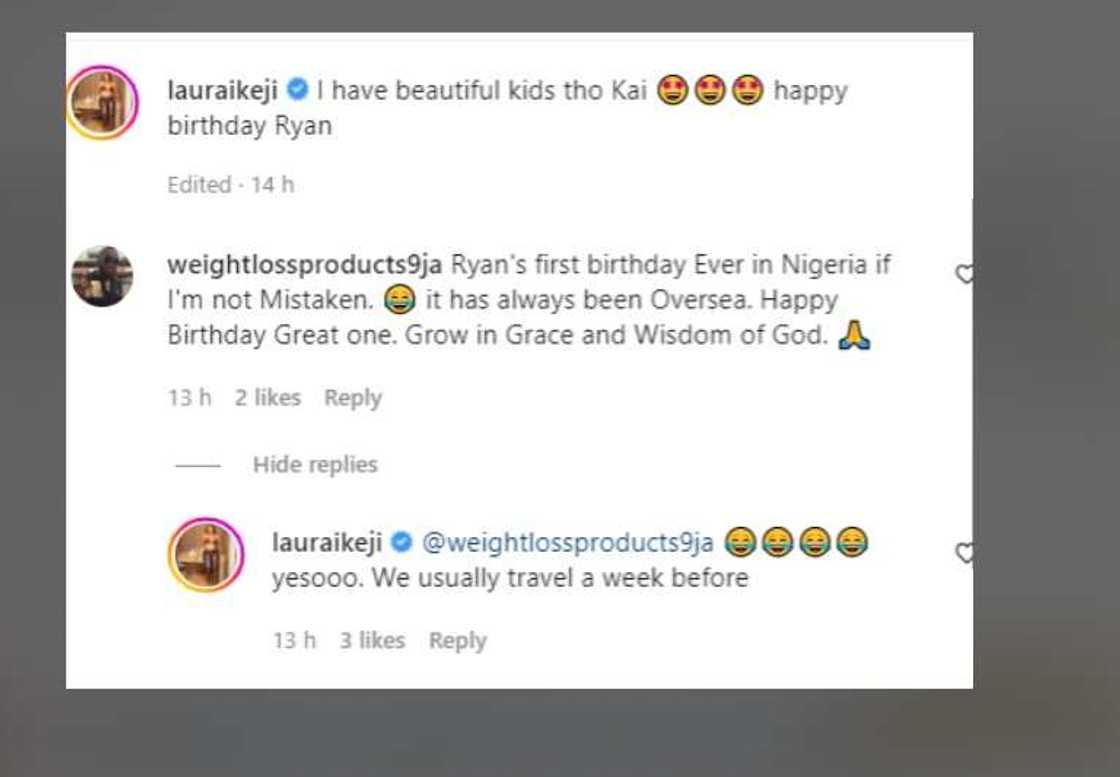Click the verified badge in lauraikeji's reply
This screenshot has height=777, width=1120.
pyautogui.click(x=401, y=543)
